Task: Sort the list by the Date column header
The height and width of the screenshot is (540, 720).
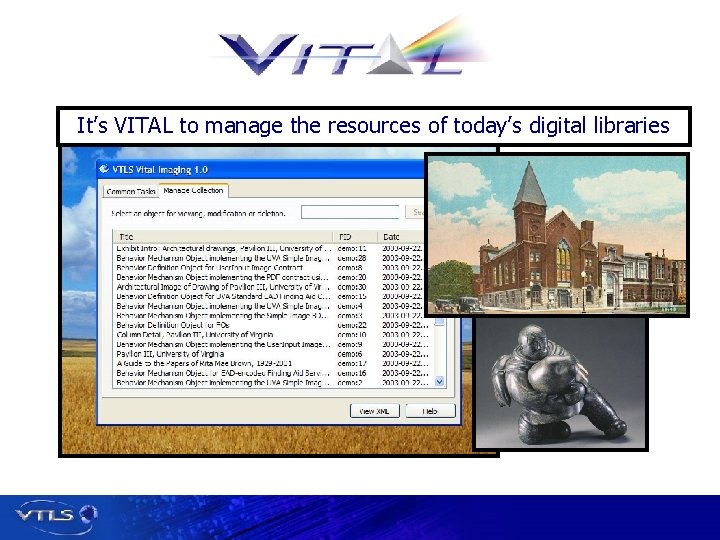Action: coord(401,237)
